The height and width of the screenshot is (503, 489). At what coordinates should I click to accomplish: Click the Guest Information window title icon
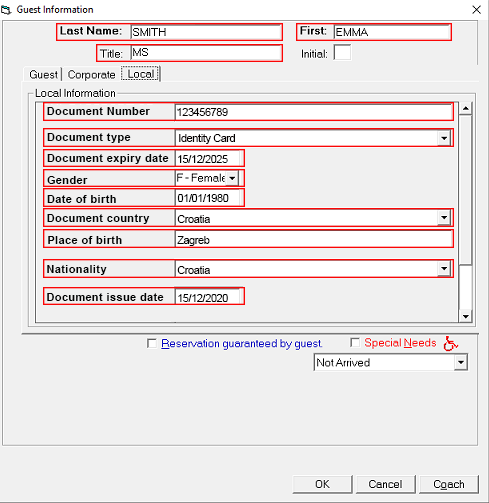coord(6,10)
